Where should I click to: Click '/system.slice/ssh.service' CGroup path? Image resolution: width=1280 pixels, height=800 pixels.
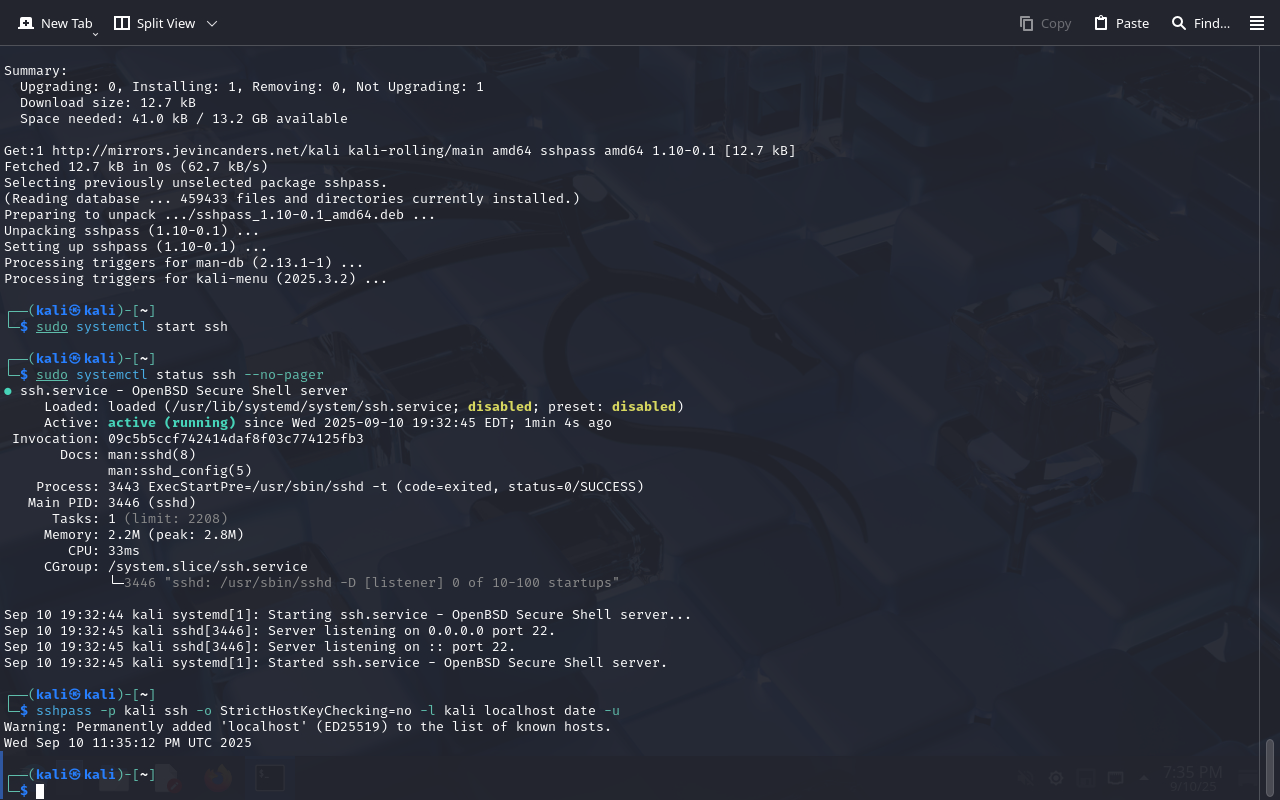pos(208,567)
